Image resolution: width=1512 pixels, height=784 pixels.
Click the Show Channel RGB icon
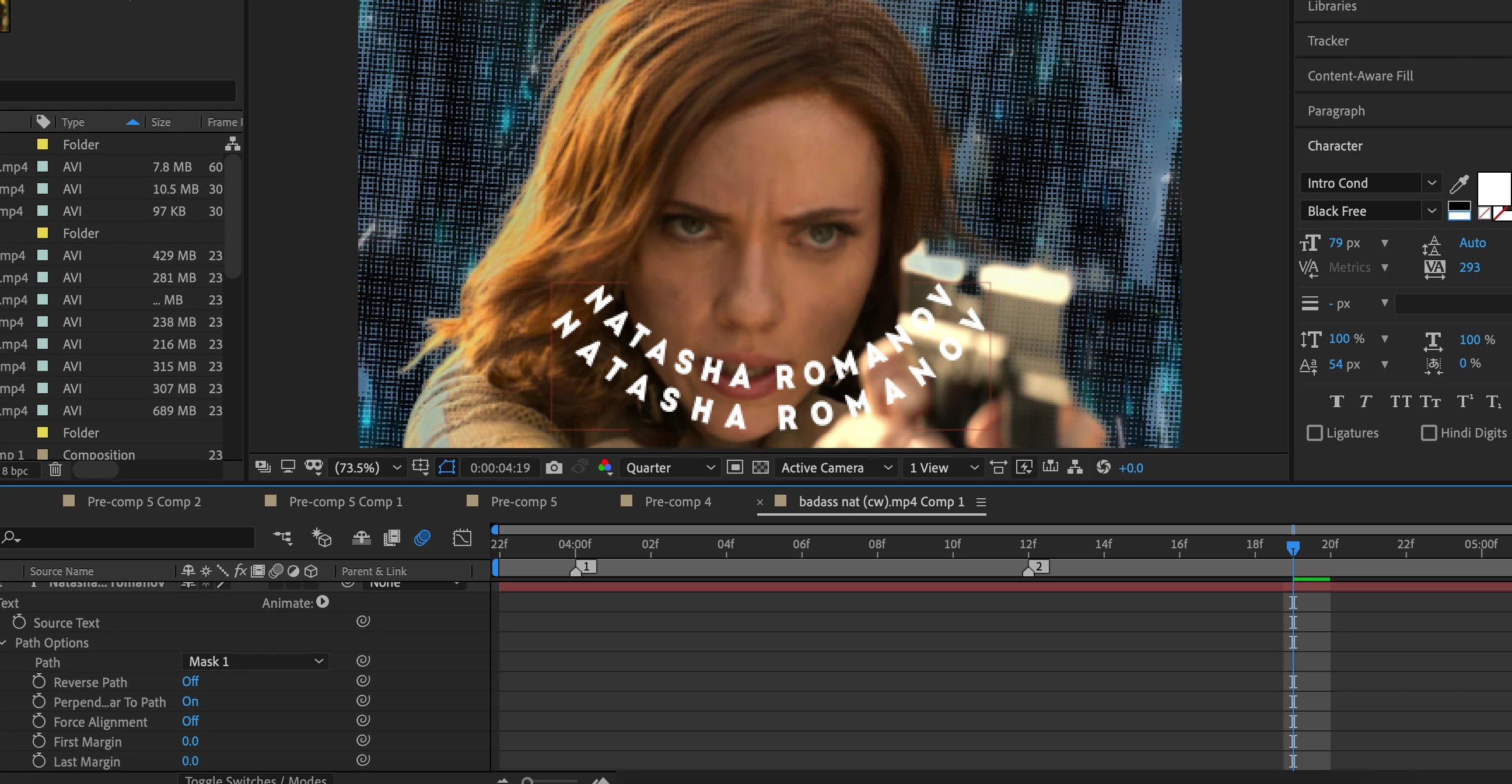[x=604, y=467]
